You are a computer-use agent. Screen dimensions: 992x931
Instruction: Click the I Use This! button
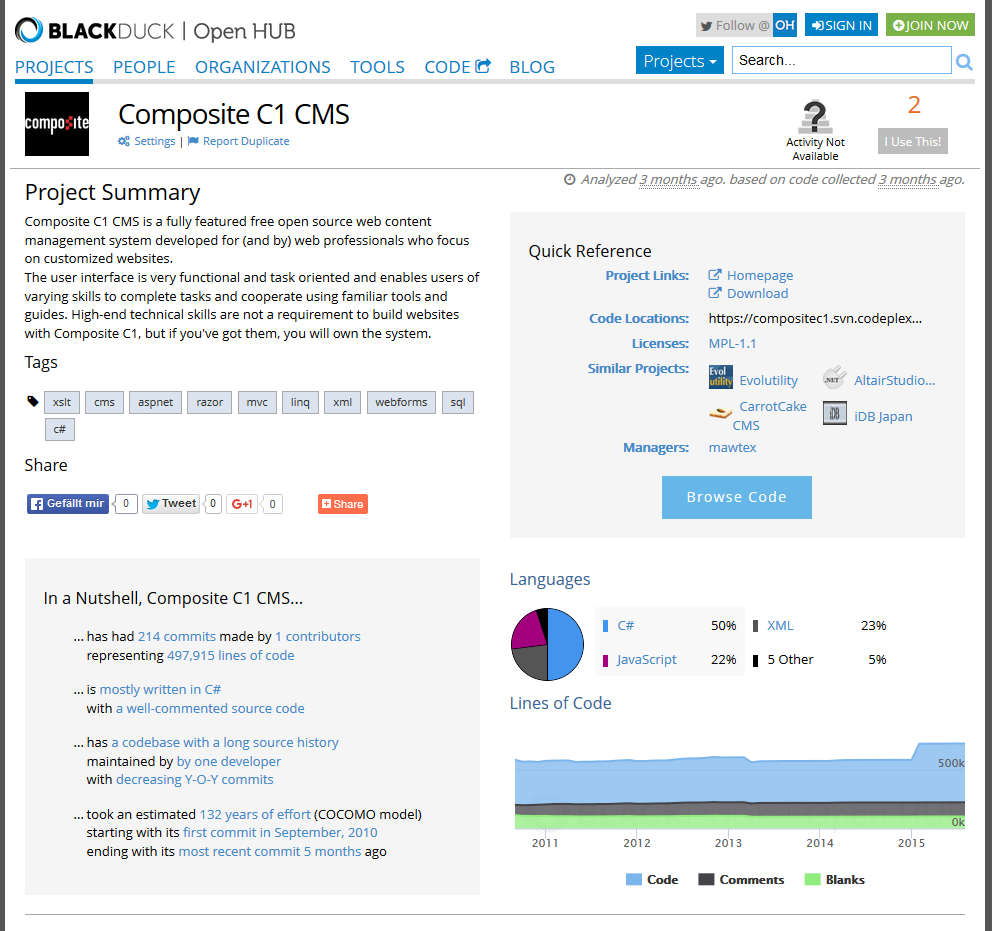click(x=912, y=141)
